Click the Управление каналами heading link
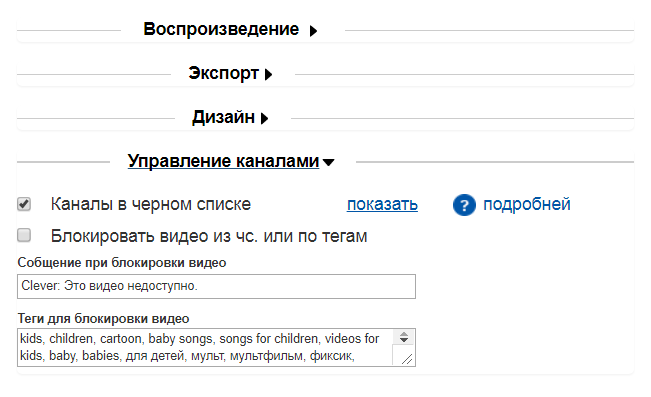Viewport: 651px width, 397px height. click(223, 161)
